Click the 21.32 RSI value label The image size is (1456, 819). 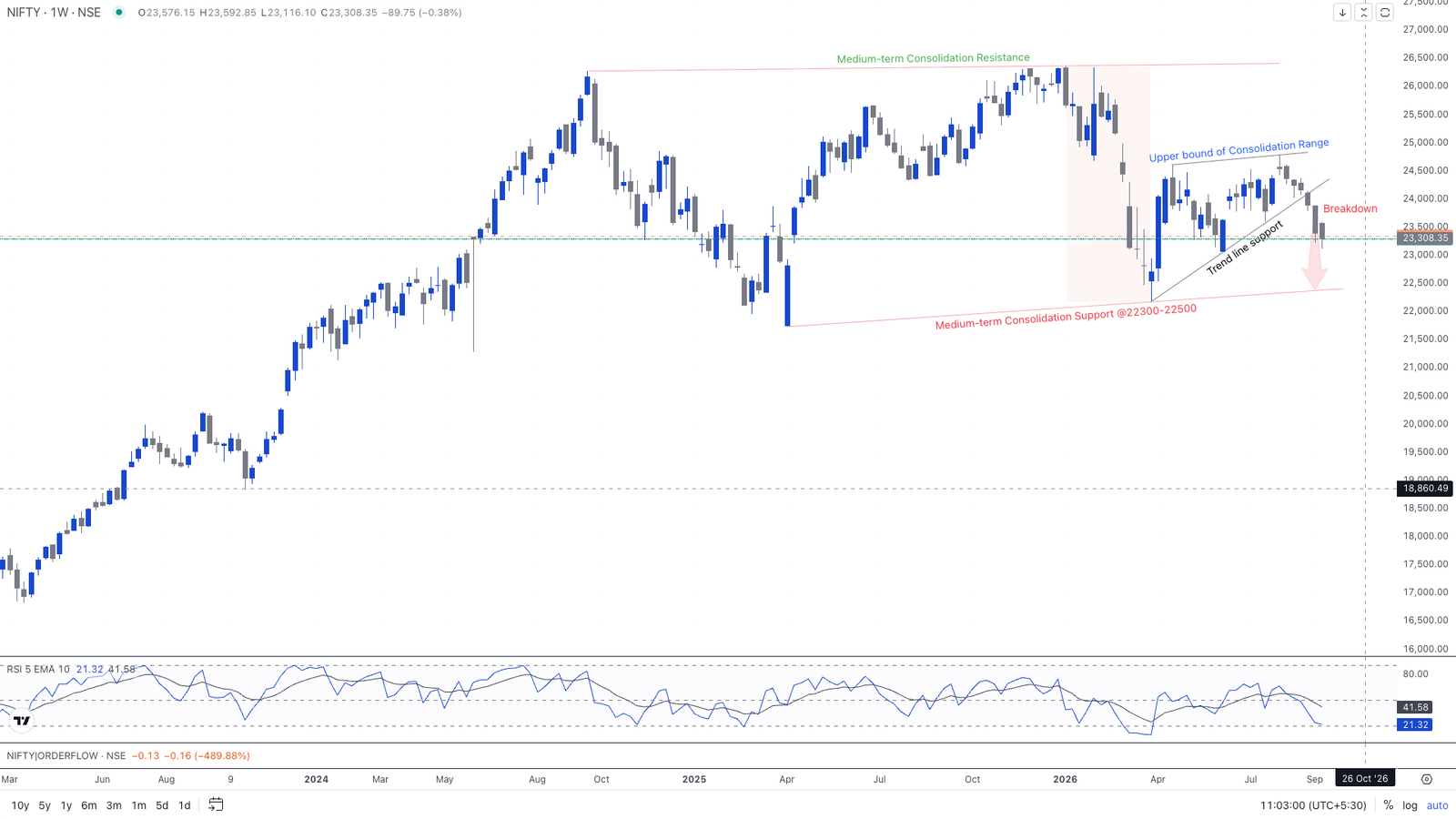pos(1415,725)
